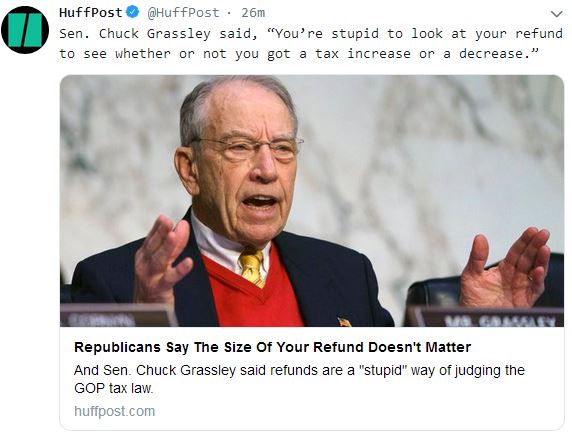Click the @HuffPost handle

pos(183,12)
